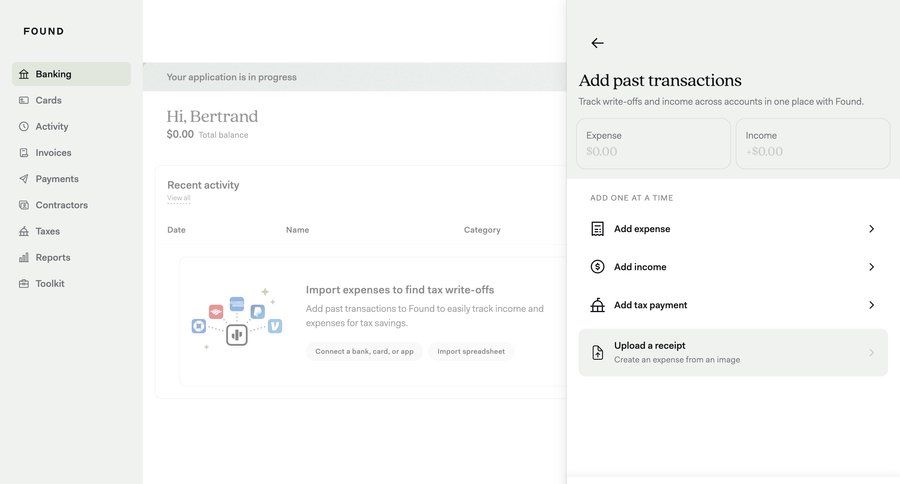The width and height of the screenshot is (900, 484).
Task: Expand the Add expense chevron
Action: tap(871, 229)
